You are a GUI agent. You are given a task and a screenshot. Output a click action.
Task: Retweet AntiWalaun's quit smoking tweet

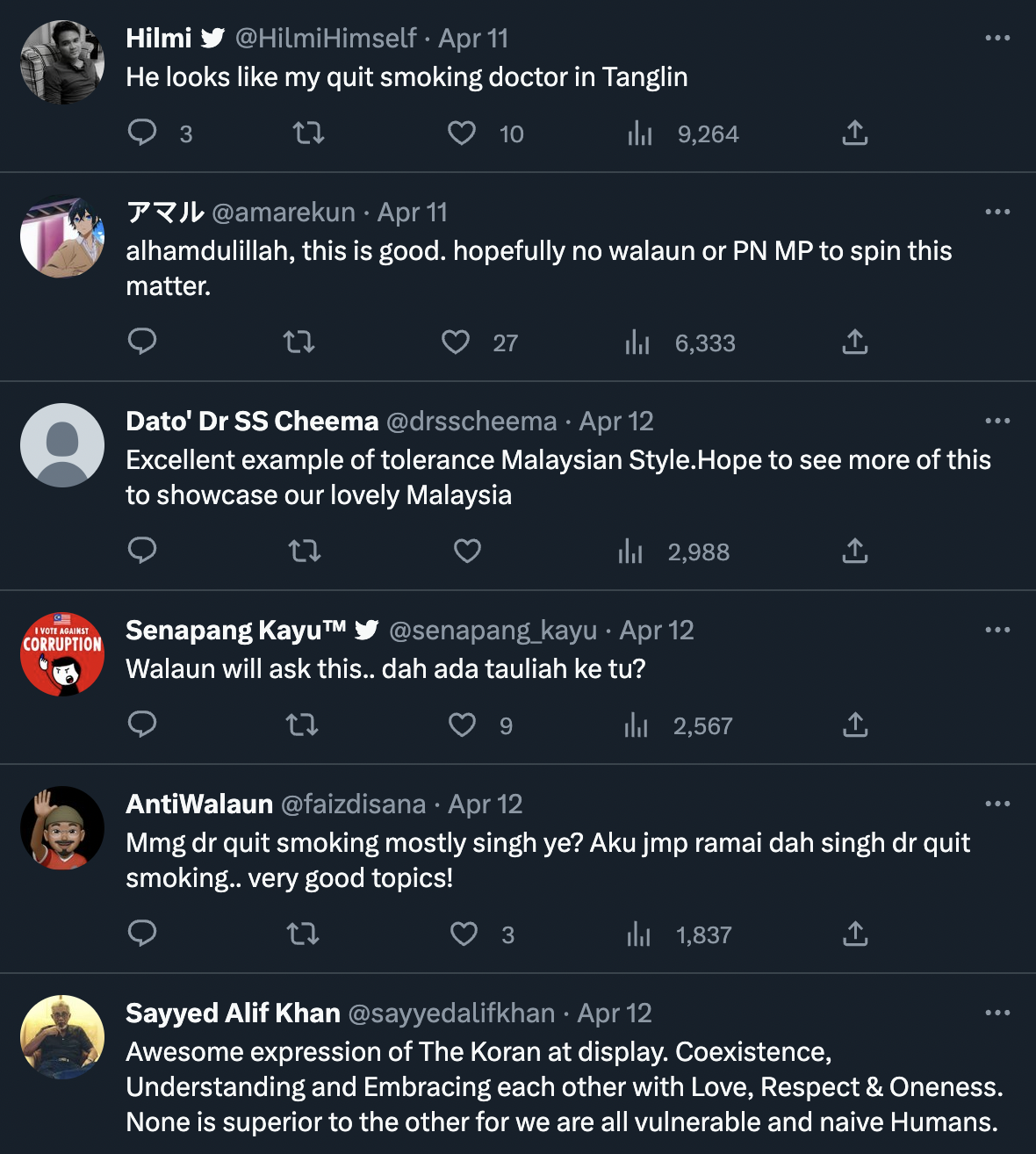(x=303, y=934)
